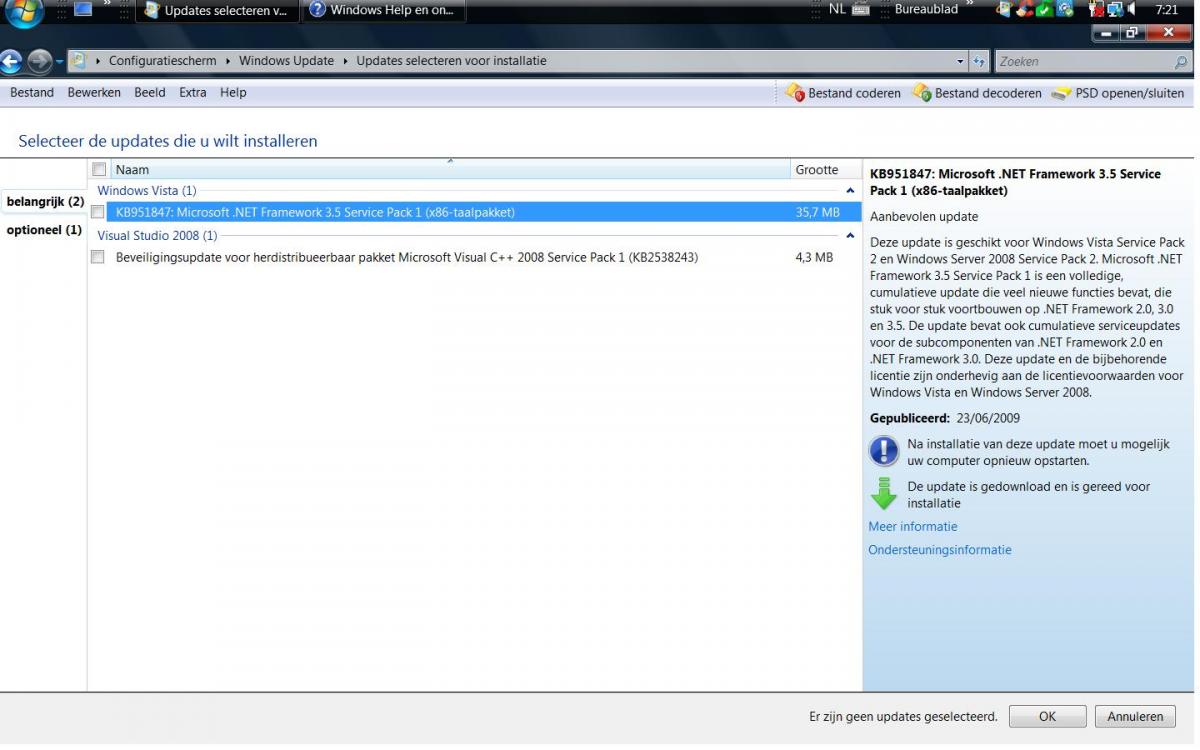Click the Refresh icon beside the address bar

pyautogui.click(x=978, y=61)
